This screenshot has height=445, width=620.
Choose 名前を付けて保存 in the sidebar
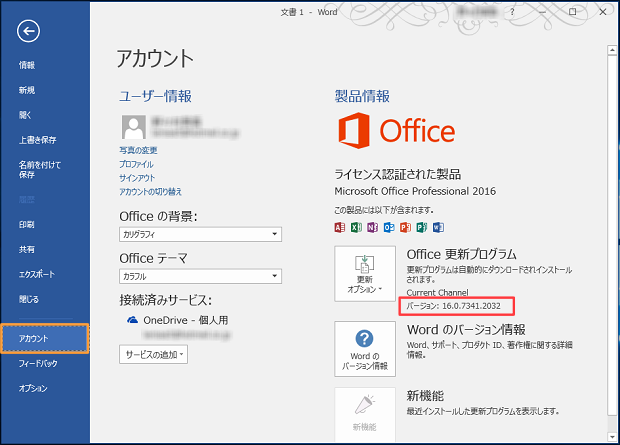pos(40,170)
